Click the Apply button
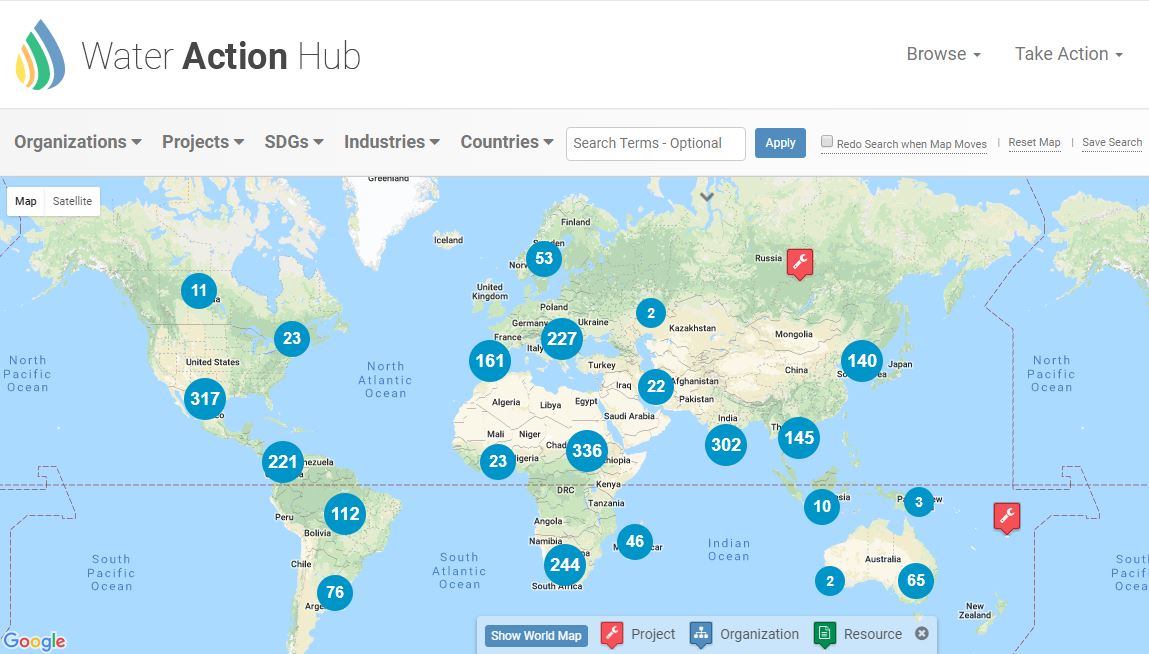Image resolution: width=1149 pixels, height=654 pixels. tap(780, 143)
